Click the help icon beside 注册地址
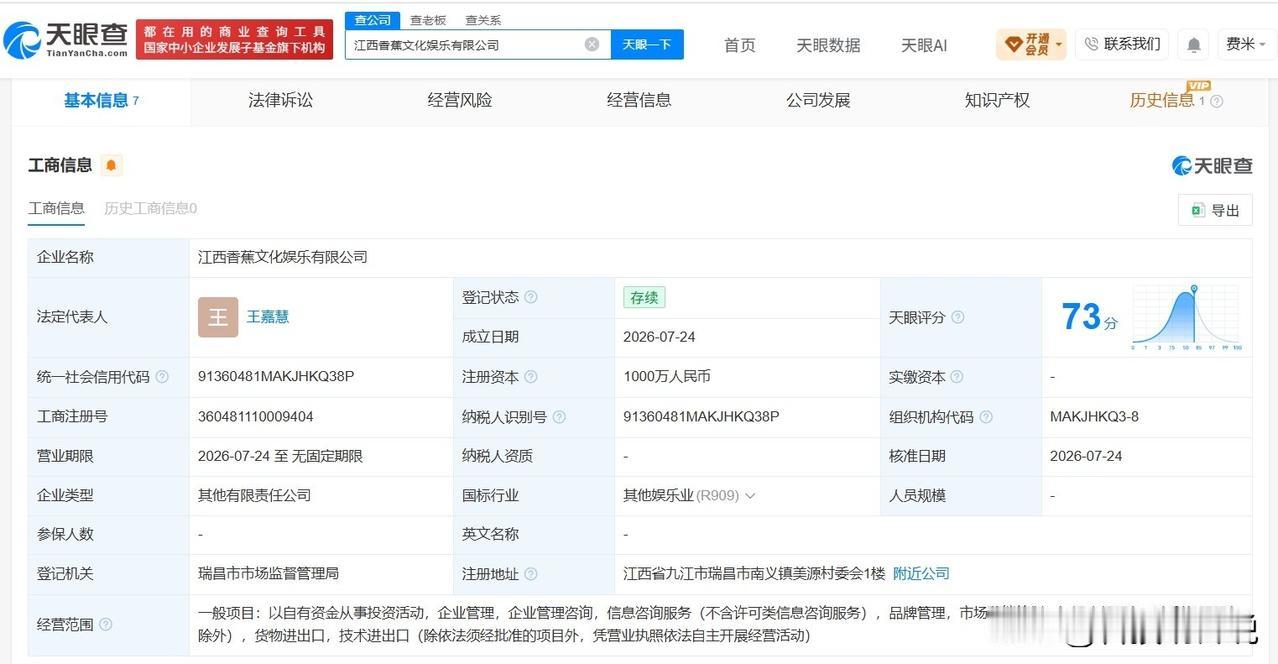This screenshot has width=1278, height=664. 531,574
